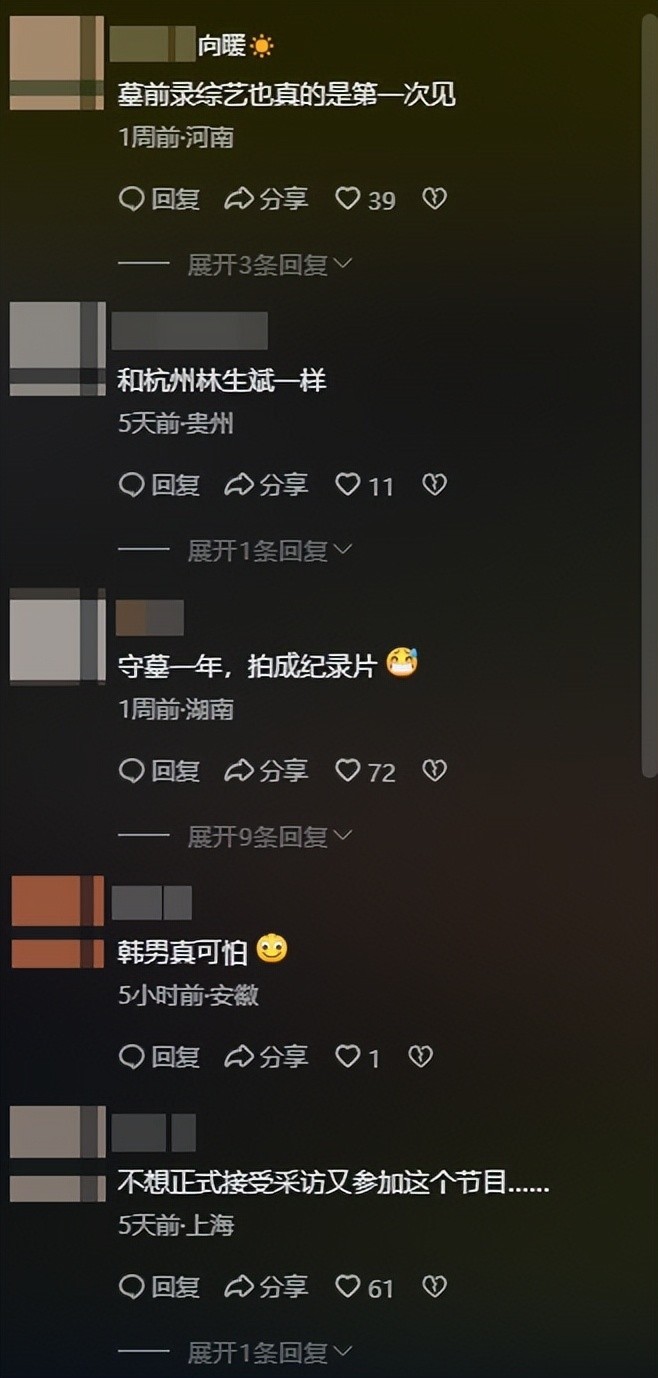Expand 展开9条回复 replies

269,836
